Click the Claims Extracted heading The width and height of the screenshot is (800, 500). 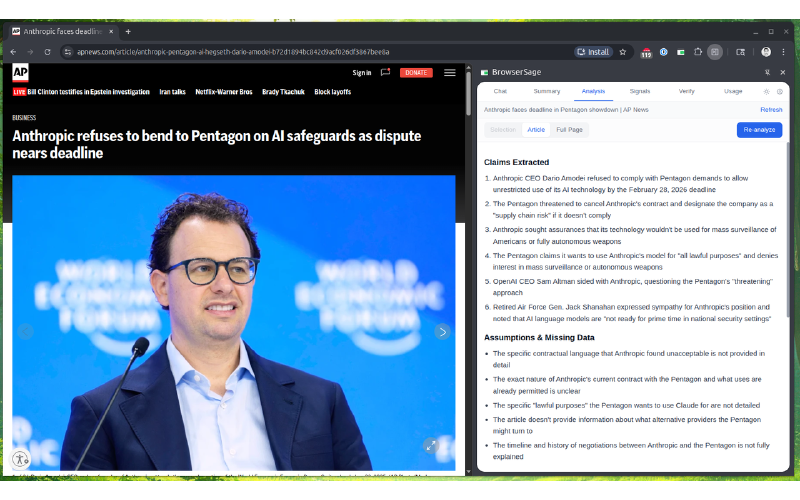(x=516, y=162)
